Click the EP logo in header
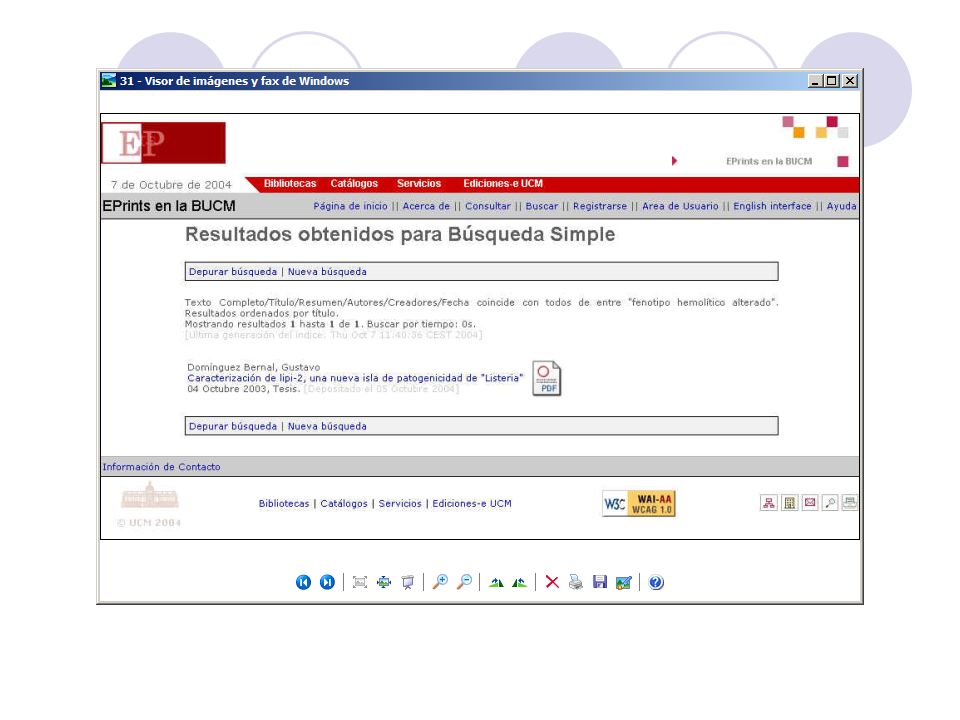The width and height of the screenshot is (960, 720). coord(163,143)
